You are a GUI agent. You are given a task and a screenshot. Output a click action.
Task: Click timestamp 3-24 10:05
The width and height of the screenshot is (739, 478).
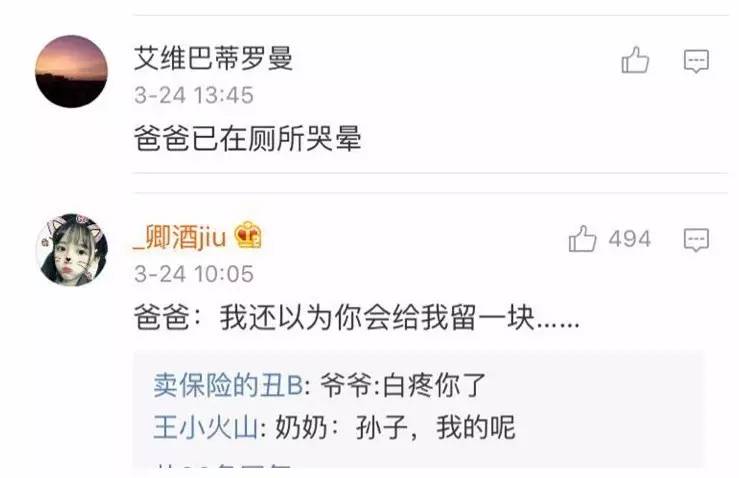click(x=194, y=274)
